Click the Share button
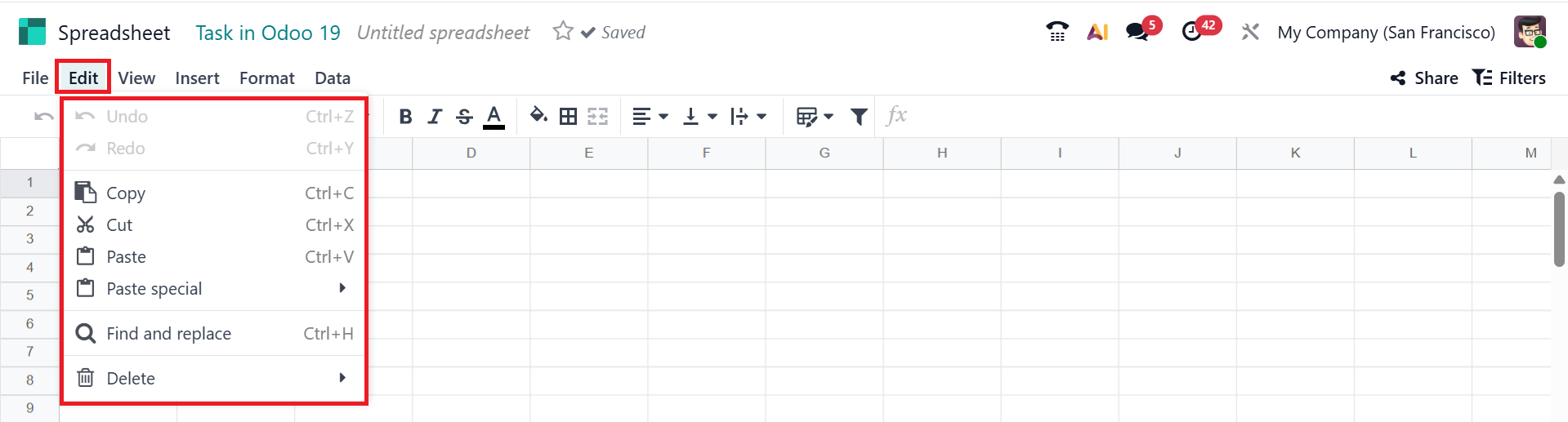This screenshot has height=422, width=1568. (x=1424, y=78)
